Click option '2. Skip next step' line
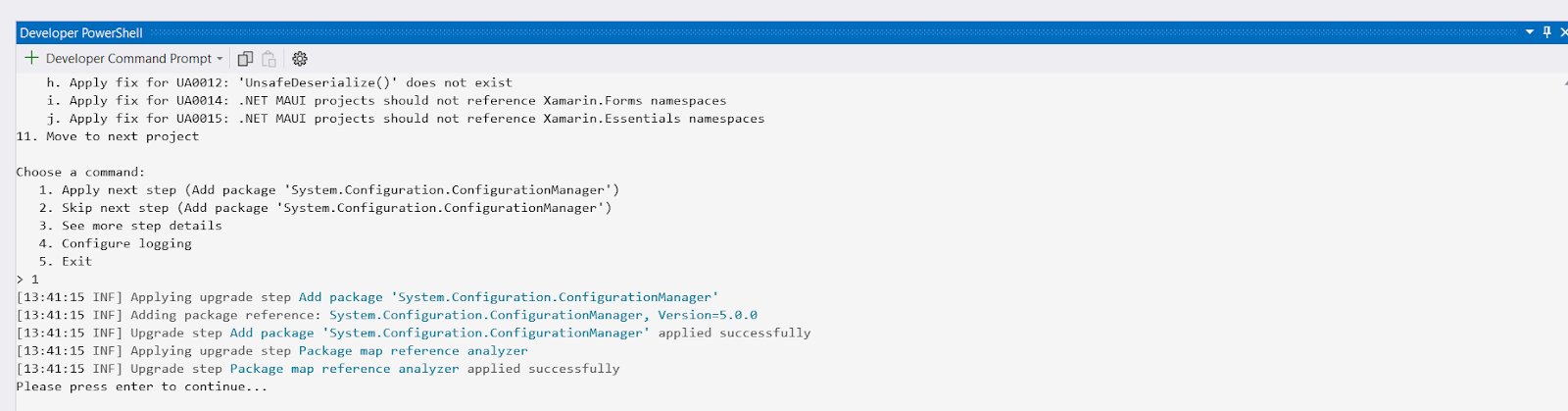Viewport: 1568px width, 411px height. tap(324, 208)
